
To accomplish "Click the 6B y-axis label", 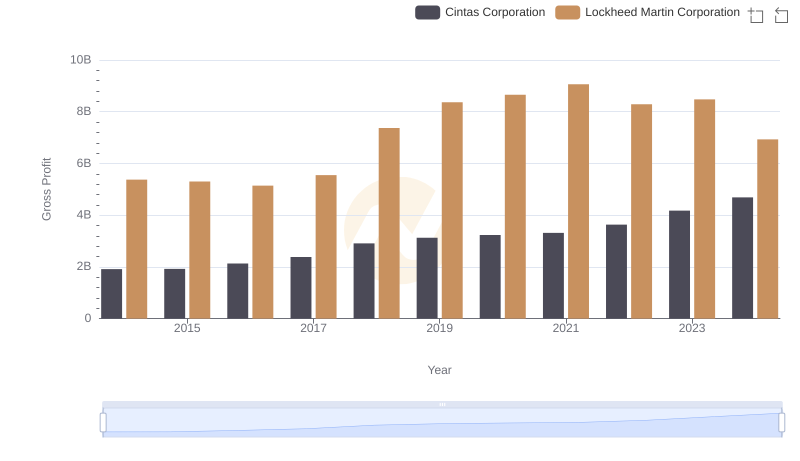I will click(84, 163).
